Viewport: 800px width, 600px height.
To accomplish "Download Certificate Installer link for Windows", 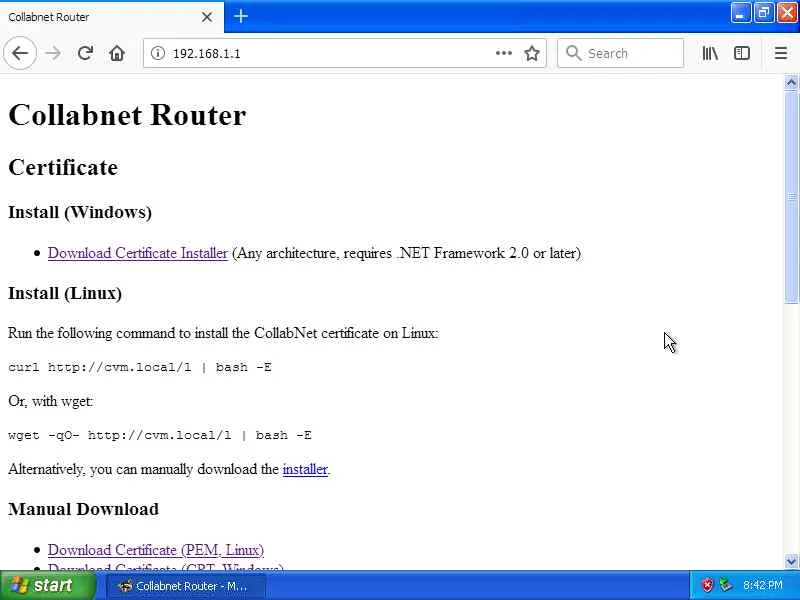I will [138, 253].
